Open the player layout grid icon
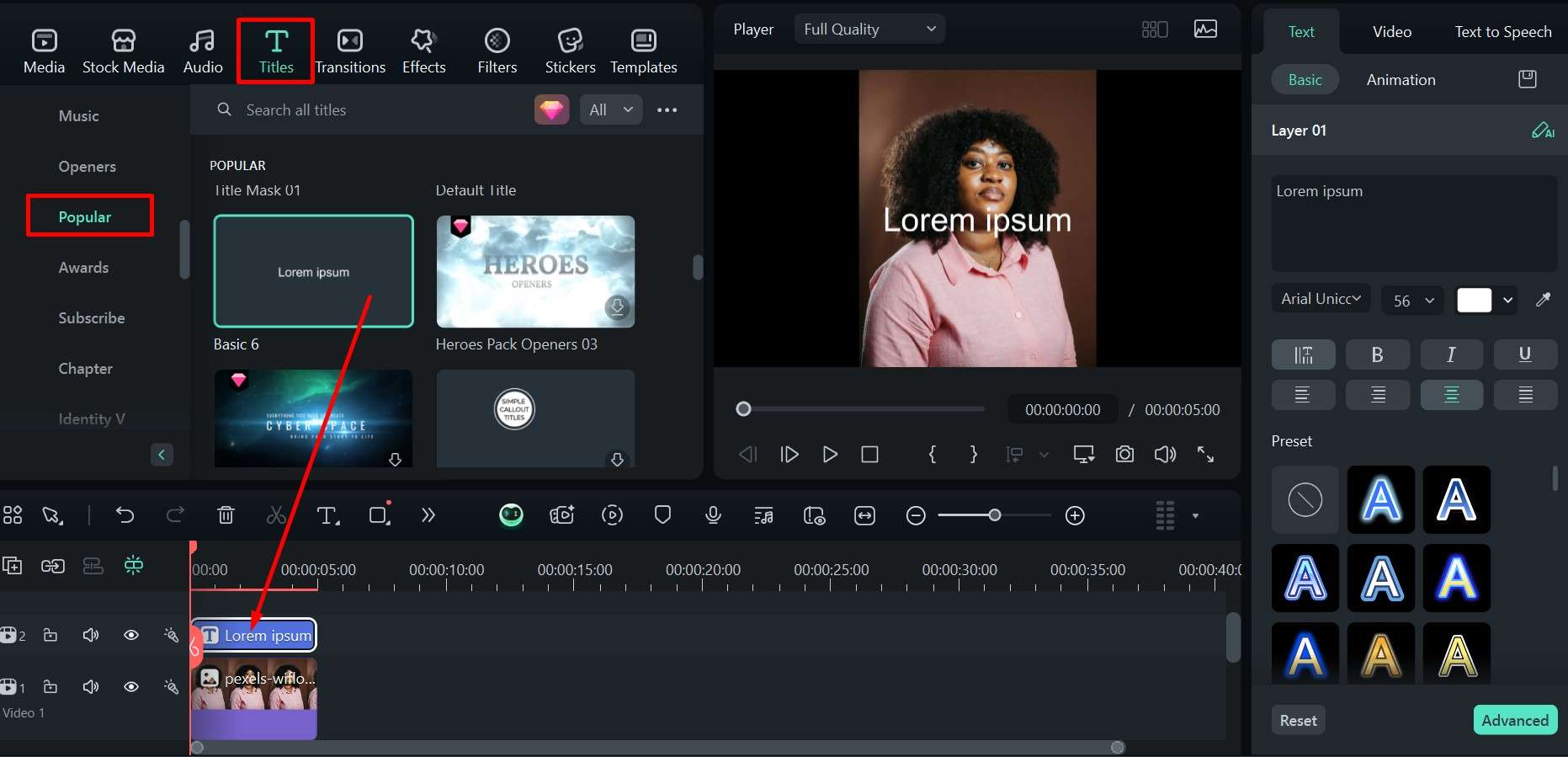The height and width of the screenshot is (757, 1568). (x=1155, y=29)
